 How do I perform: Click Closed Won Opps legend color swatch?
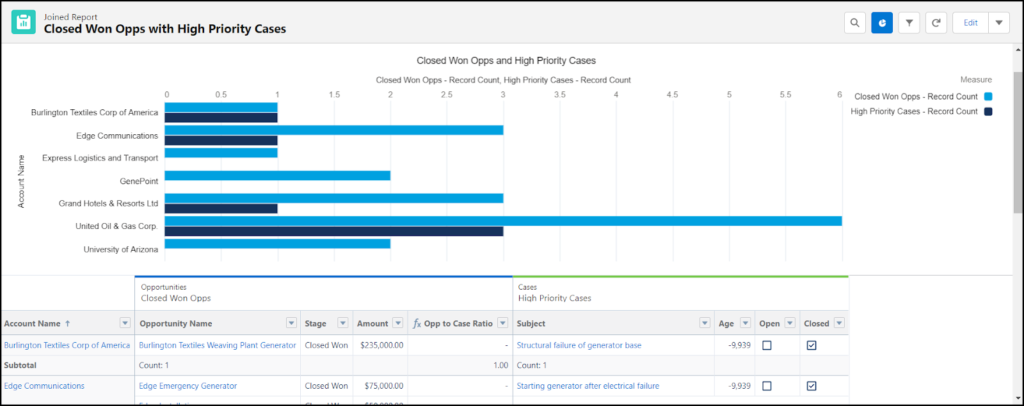pos(988,96)
